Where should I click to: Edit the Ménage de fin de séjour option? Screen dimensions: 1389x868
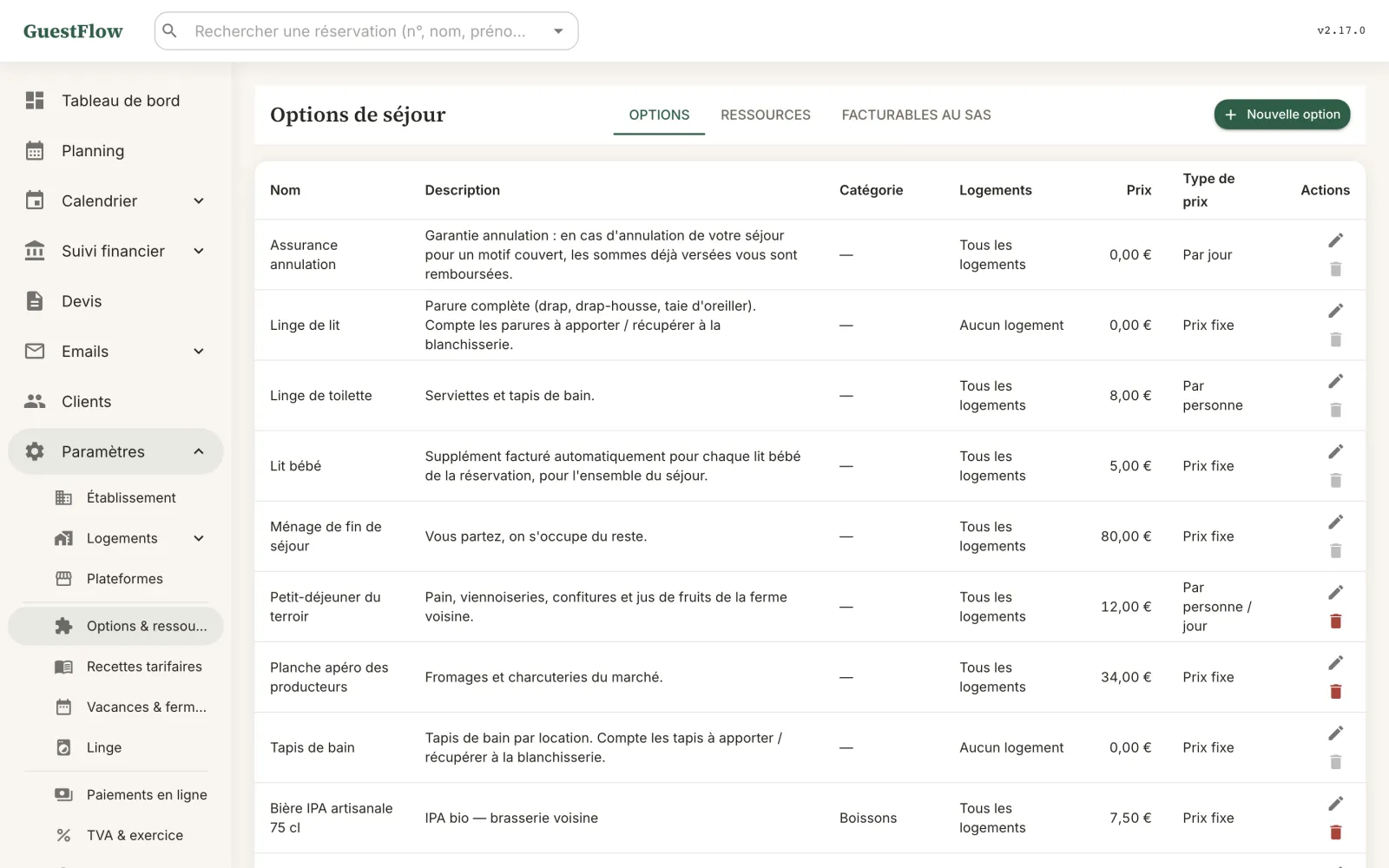pos(1335,522)
